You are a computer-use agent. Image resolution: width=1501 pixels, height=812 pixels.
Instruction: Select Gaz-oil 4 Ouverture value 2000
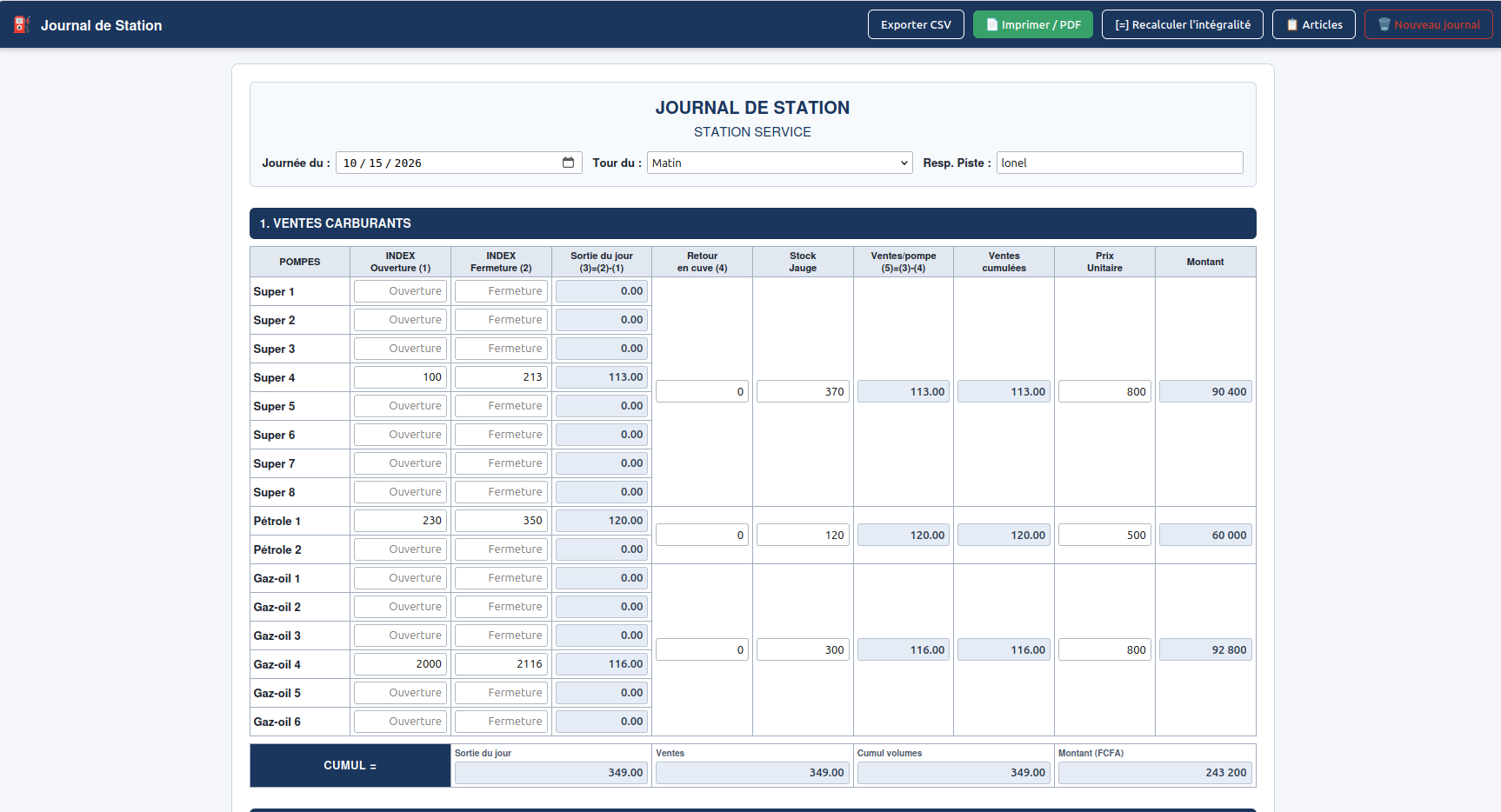400,664
